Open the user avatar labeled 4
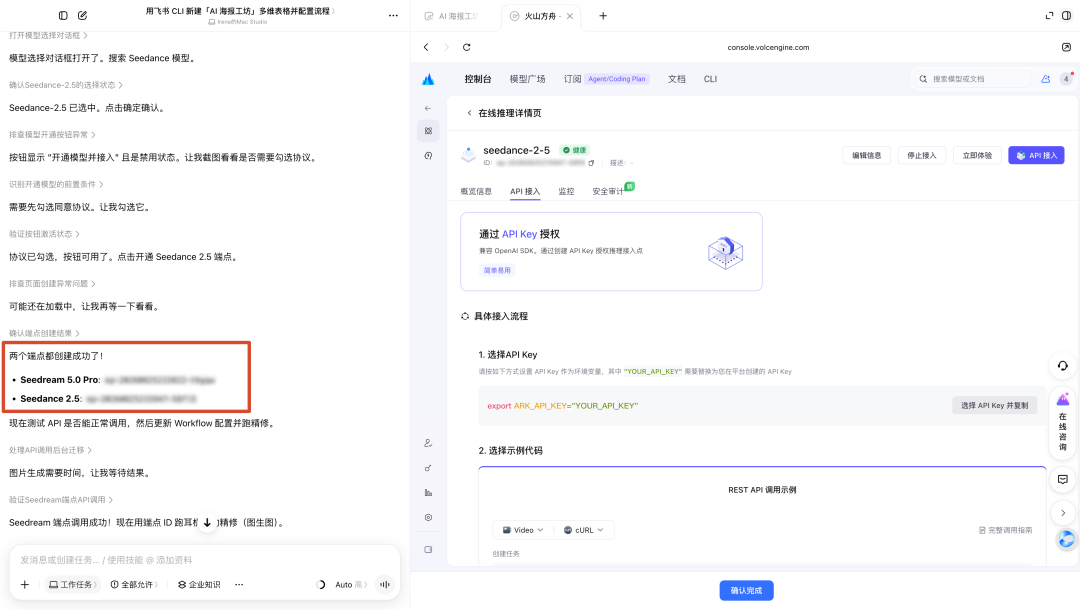Image resolution: width=1080 pixels, height=610 pixels. (1066, 79)
